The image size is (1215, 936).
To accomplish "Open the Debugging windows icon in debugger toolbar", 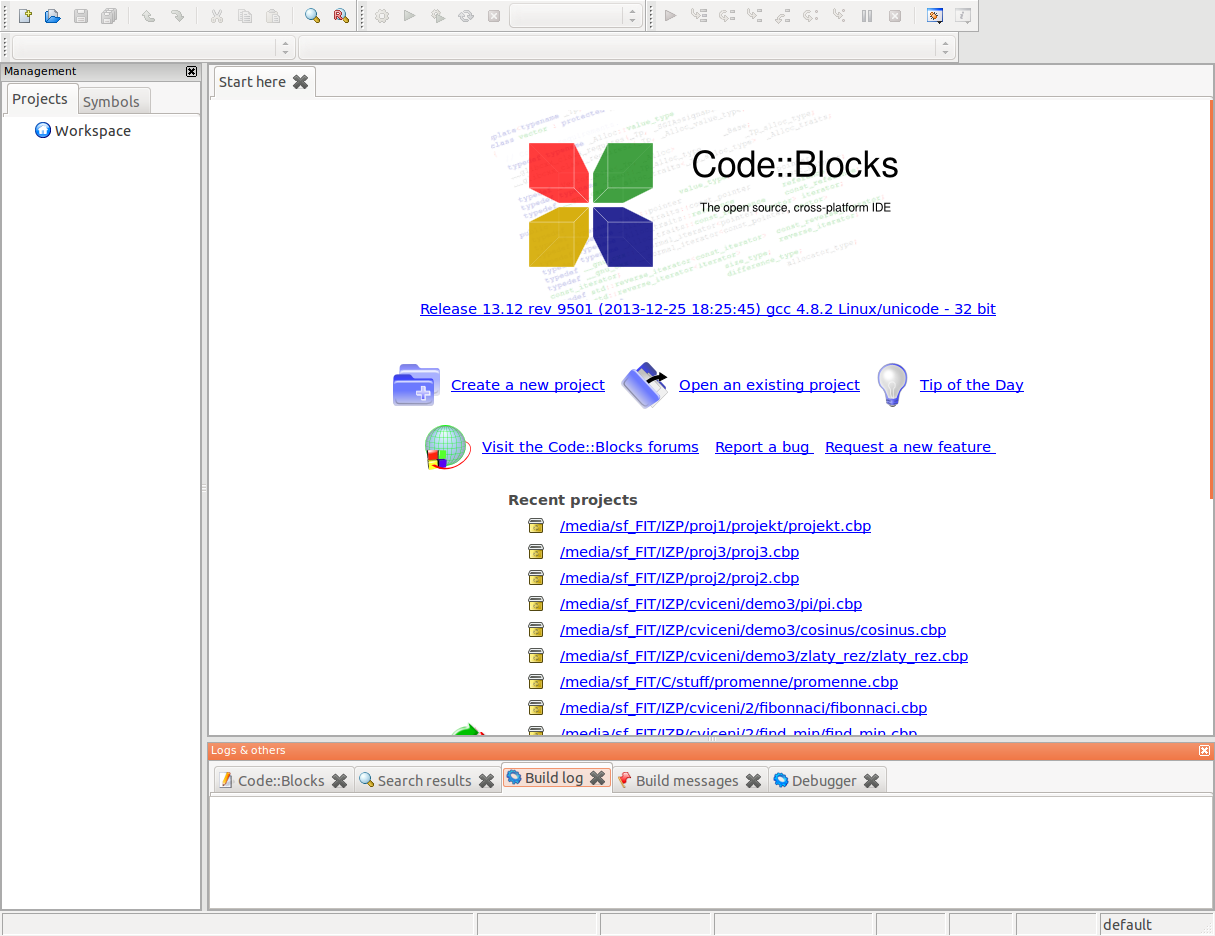I will 933,16.
